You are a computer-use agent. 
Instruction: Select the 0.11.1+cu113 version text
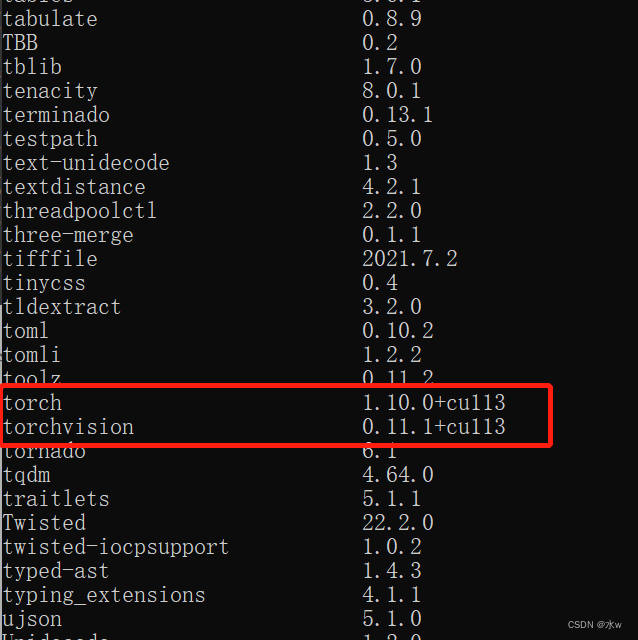(x=434, y=427)
